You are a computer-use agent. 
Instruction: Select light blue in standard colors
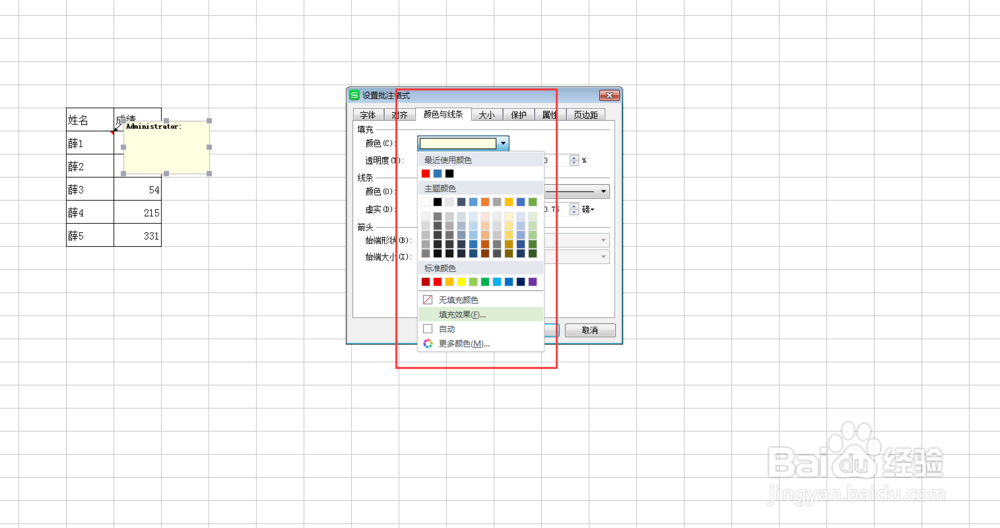click(x=497, y=282)
